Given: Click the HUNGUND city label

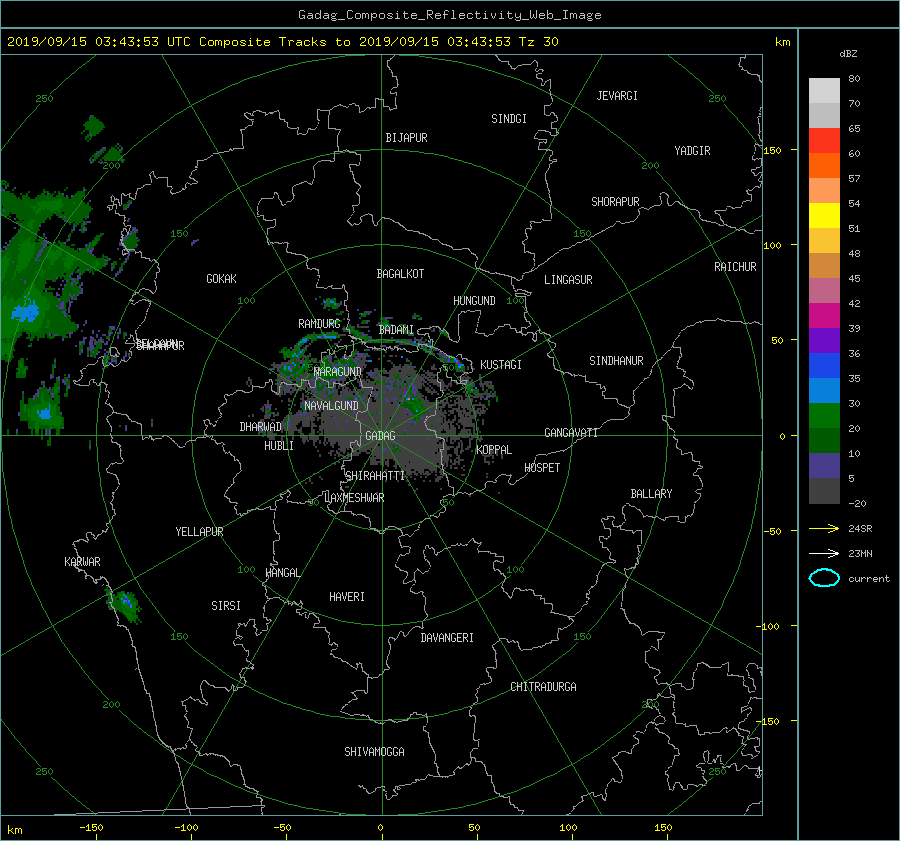Looking at the screenshot, I should [474, 301].
